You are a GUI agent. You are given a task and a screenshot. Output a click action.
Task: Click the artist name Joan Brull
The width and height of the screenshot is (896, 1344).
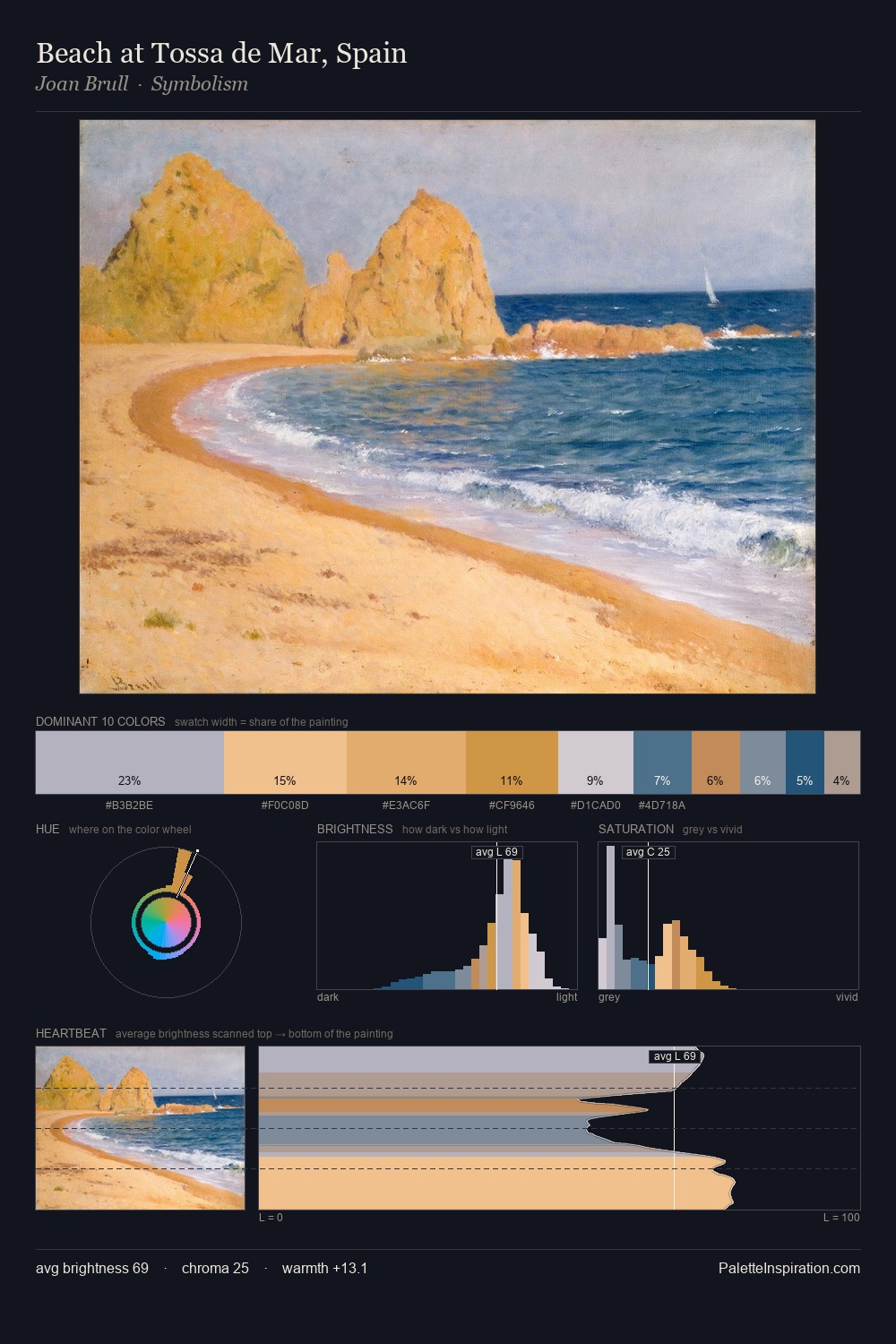82,84
